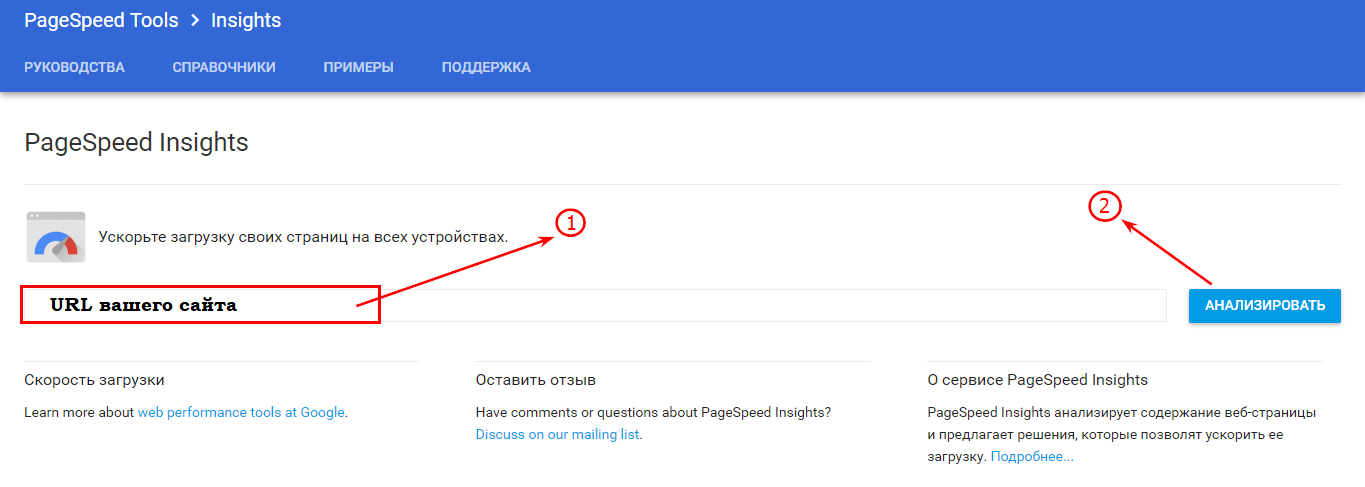Click the red circled number 2 marker
Image resolution: width=1365 pixels, height=487 pixels.
[1104, 206]
